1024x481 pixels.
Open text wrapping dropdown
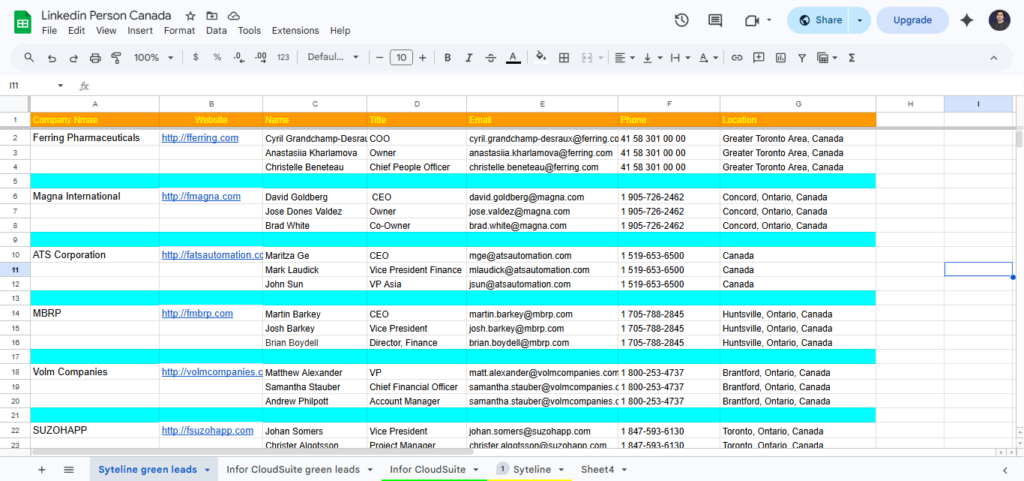point(681,57)
